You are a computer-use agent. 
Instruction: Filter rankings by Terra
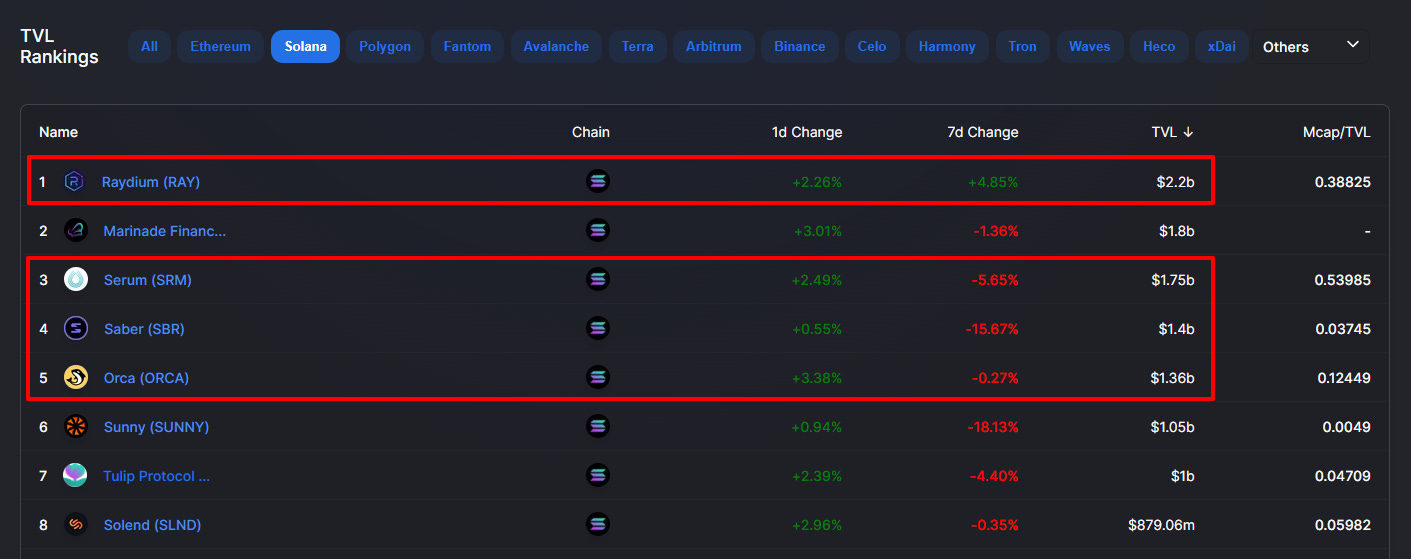click(638, 46)
